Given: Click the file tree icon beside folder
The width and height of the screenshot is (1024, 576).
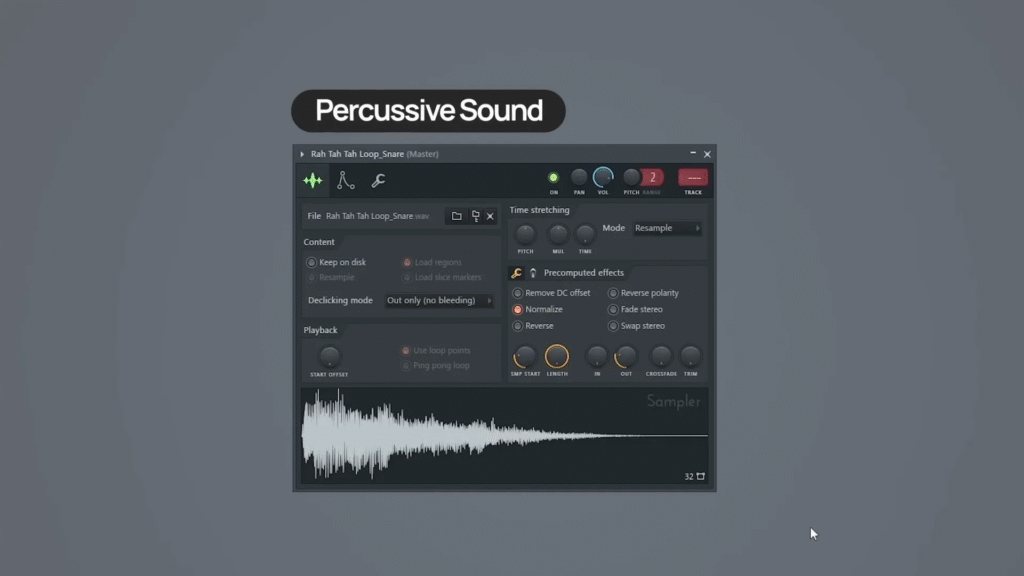Looking at the screenshot, I should (475, 216).
